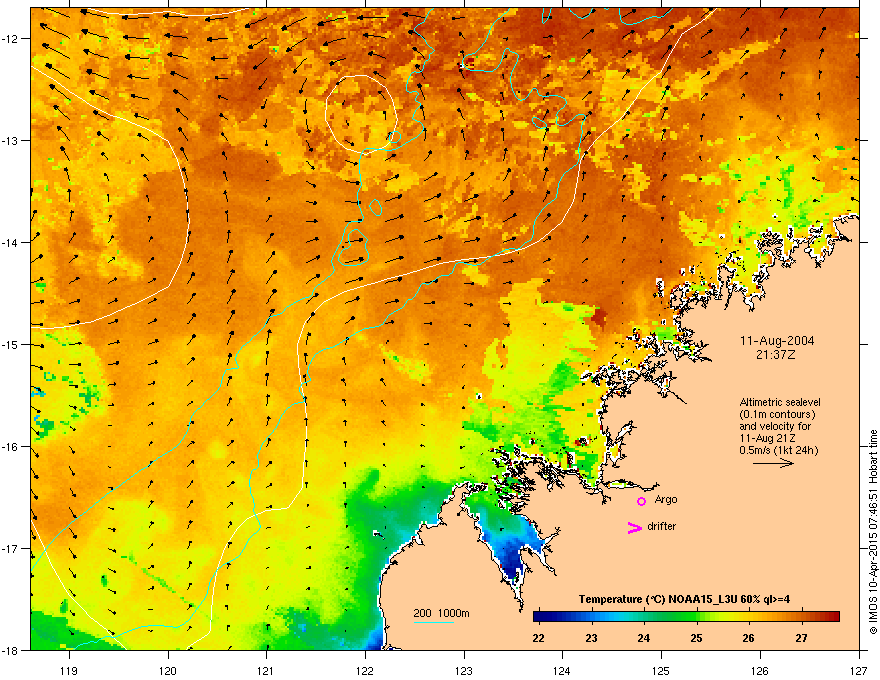Image resolution: width=880 pixels, height=680 pixels.
Task: Click the latitude '-12' axis label
Action: [11, 38]
